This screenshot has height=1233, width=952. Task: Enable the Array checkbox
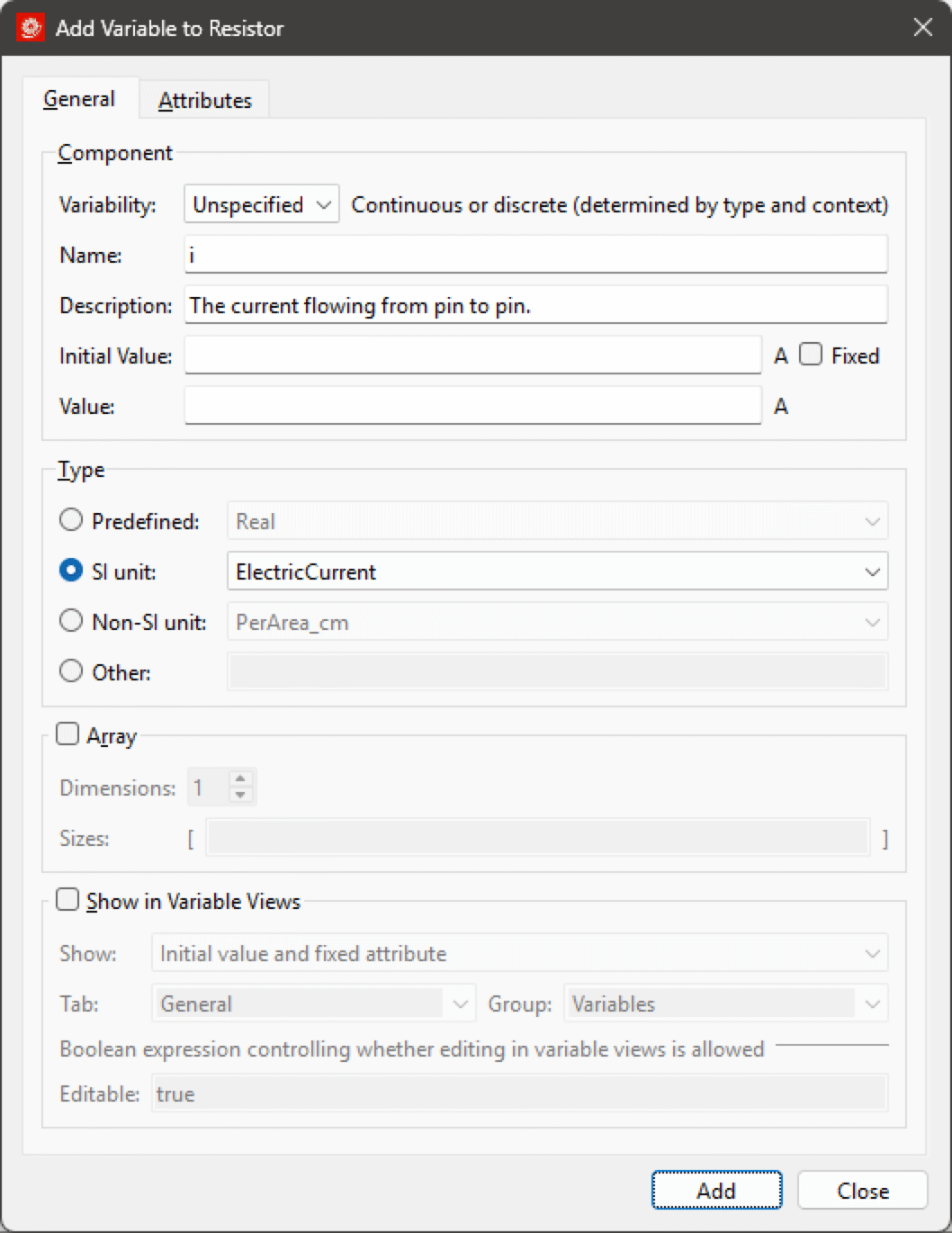coord(67,733)
